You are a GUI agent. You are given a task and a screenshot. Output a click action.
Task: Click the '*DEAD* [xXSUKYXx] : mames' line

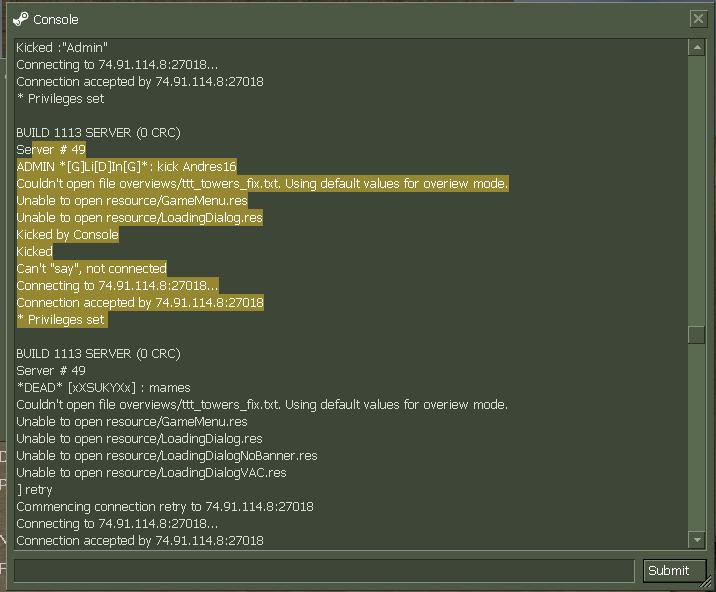click(x=104, y=388)
